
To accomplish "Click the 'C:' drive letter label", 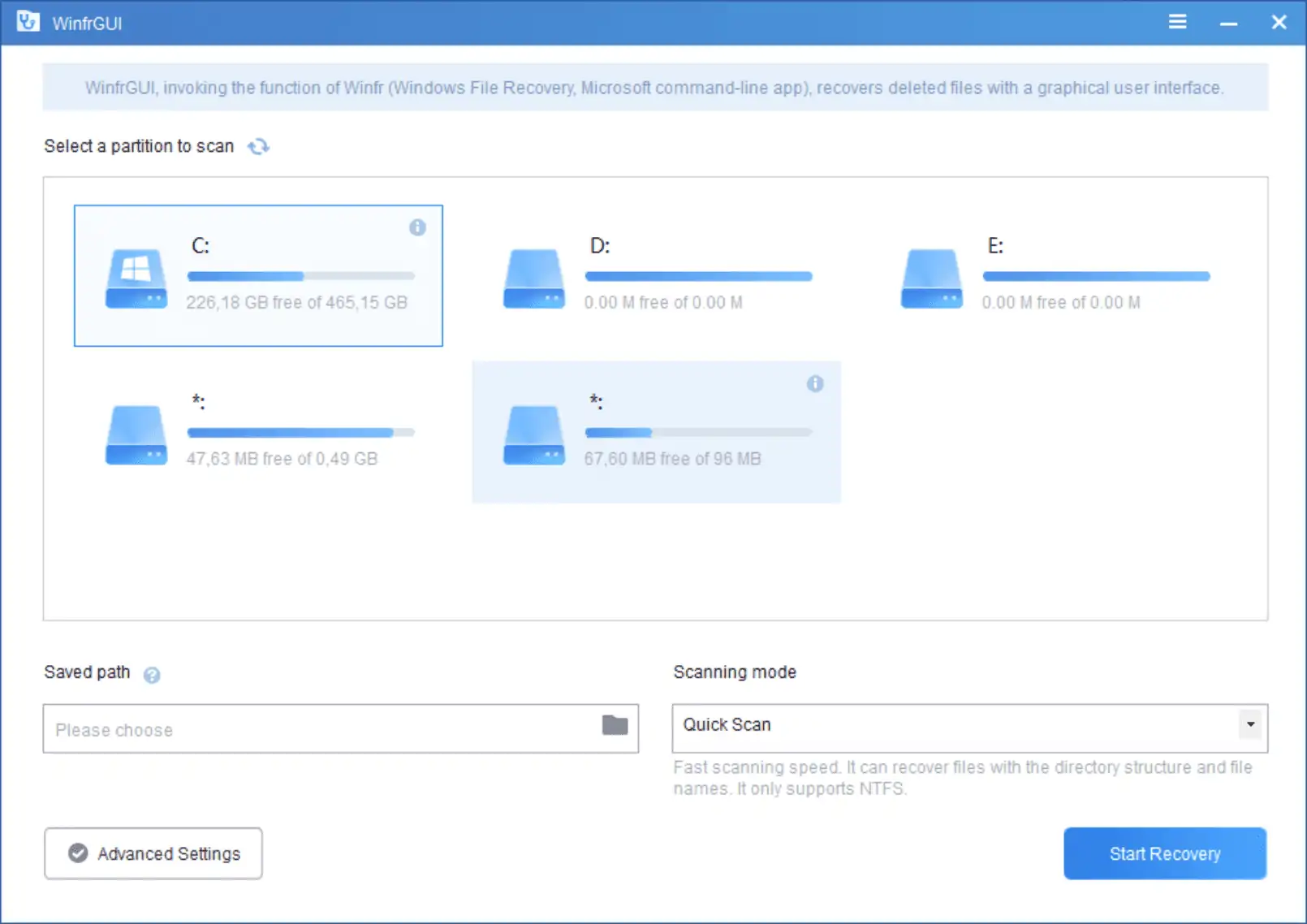I will tap(201, 245).
